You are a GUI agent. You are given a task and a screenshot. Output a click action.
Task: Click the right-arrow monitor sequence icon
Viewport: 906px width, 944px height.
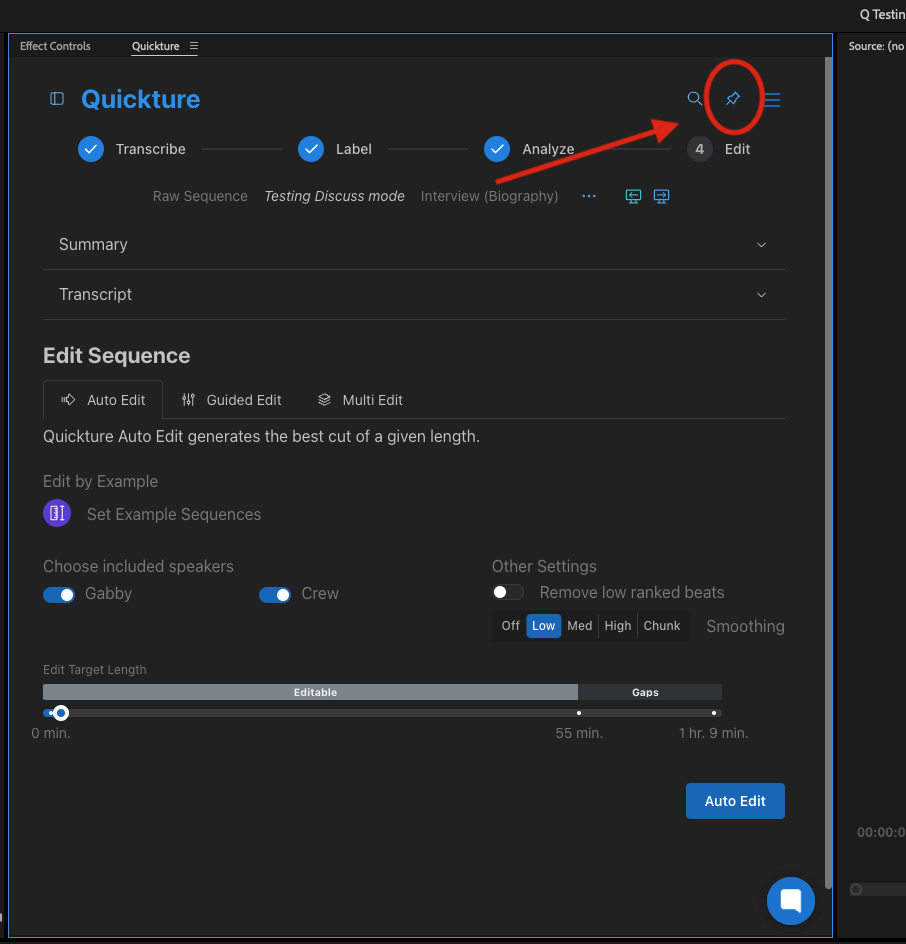click(x=661, y=196)
